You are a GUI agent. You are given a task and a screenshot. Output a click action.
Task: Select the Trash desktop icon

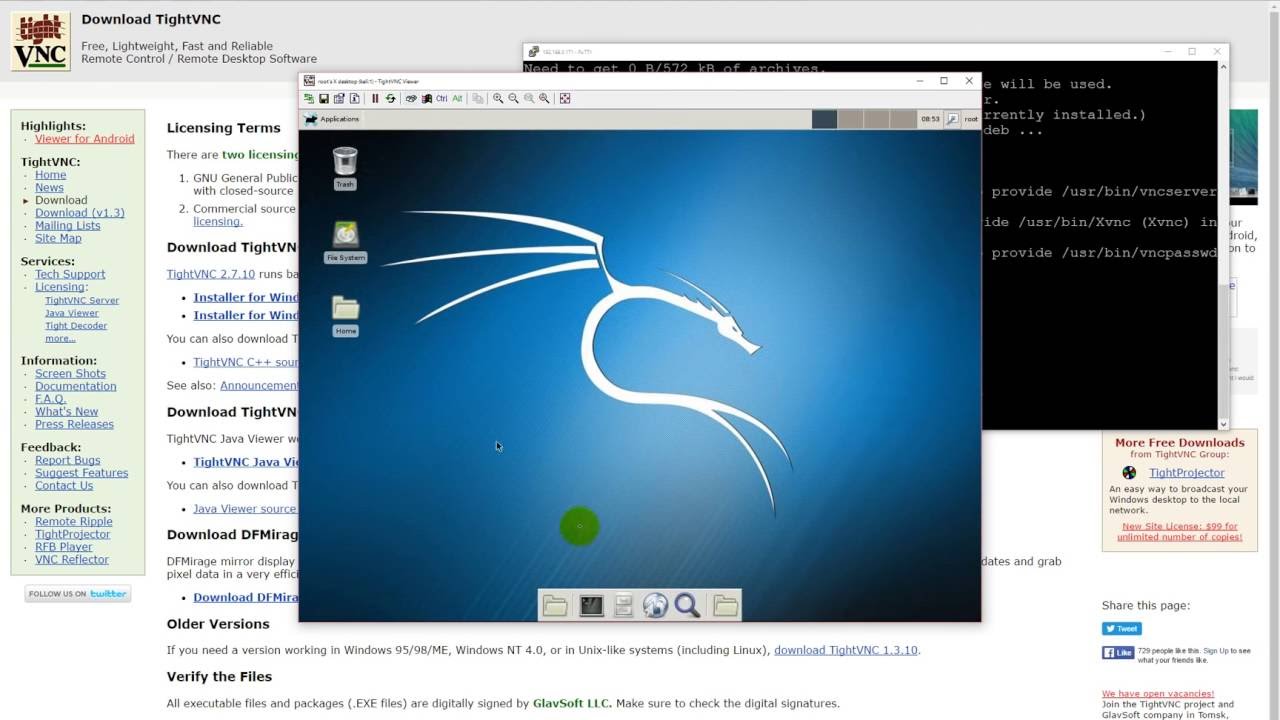pyautogui.click(x=345, y=167)
